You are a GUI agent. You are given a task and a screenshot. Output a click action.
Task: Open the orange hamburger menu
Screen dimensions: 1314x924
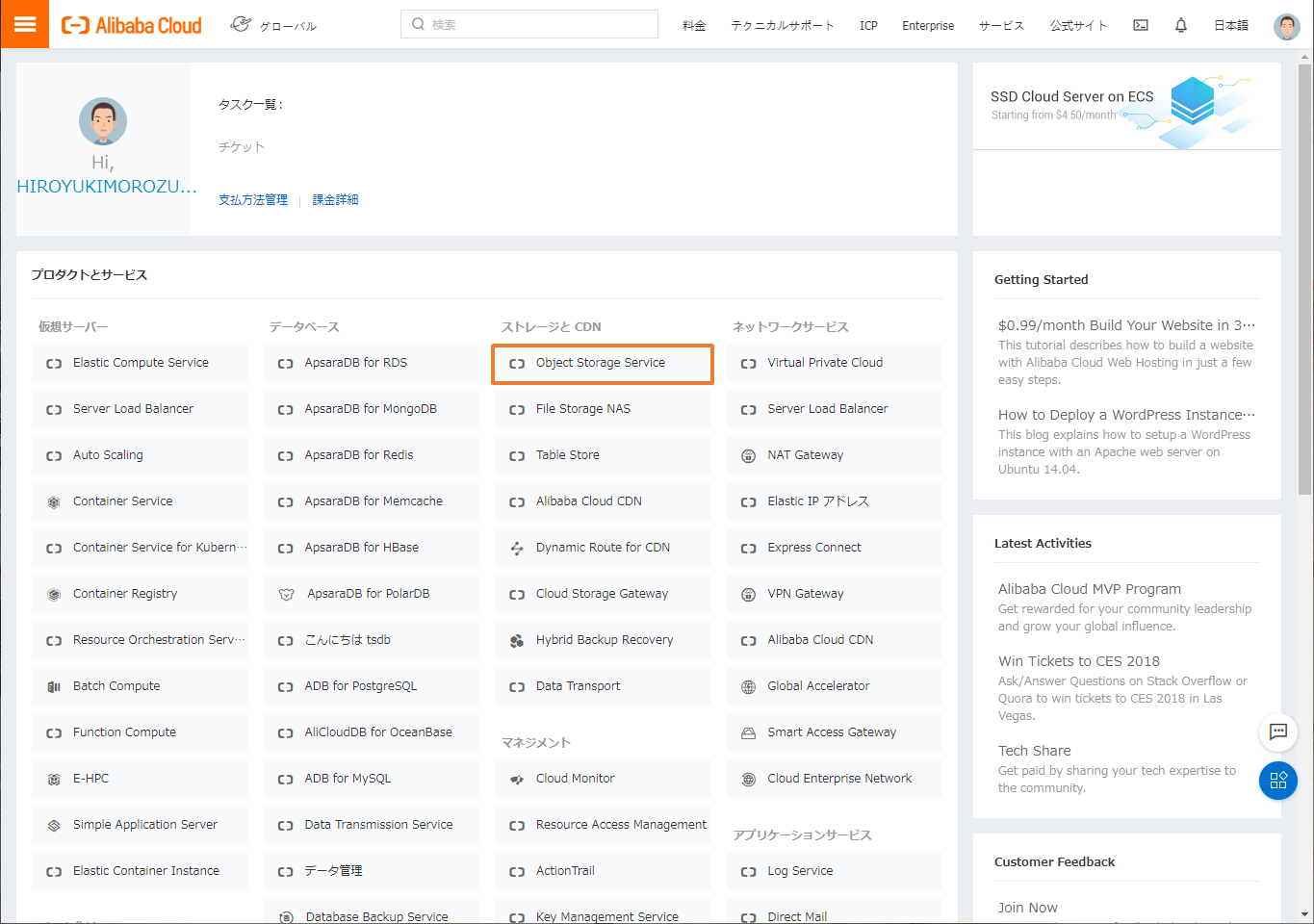25,24
